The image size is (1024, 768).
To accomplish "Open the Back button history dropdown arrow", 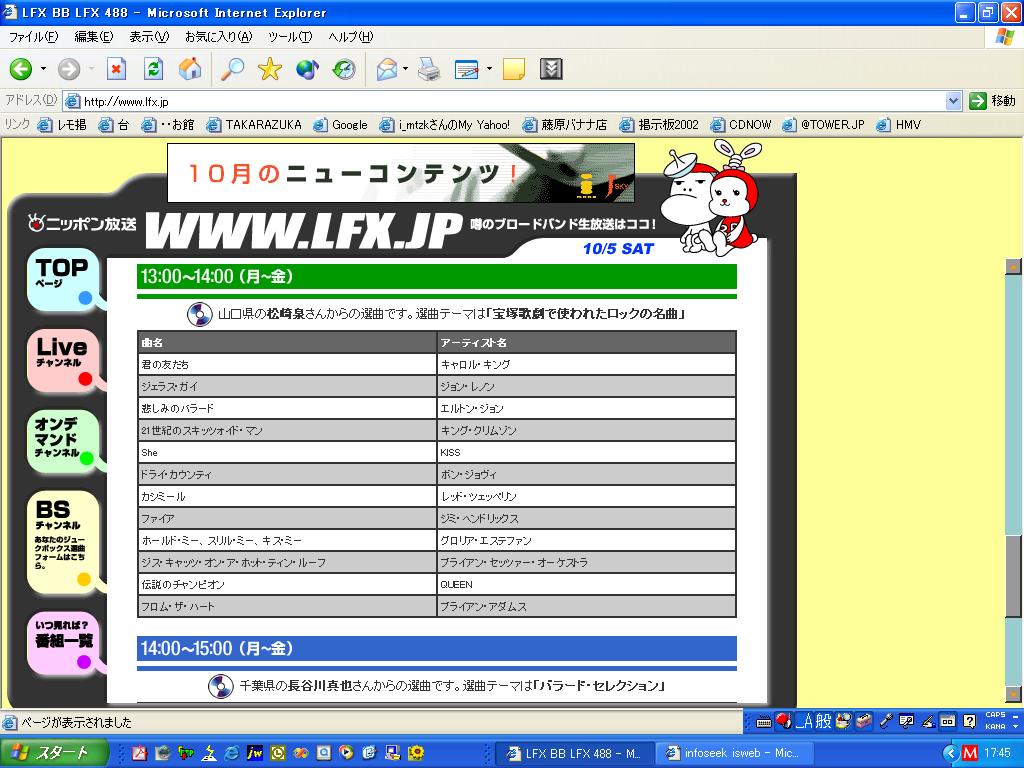I will tap(43, 69).
